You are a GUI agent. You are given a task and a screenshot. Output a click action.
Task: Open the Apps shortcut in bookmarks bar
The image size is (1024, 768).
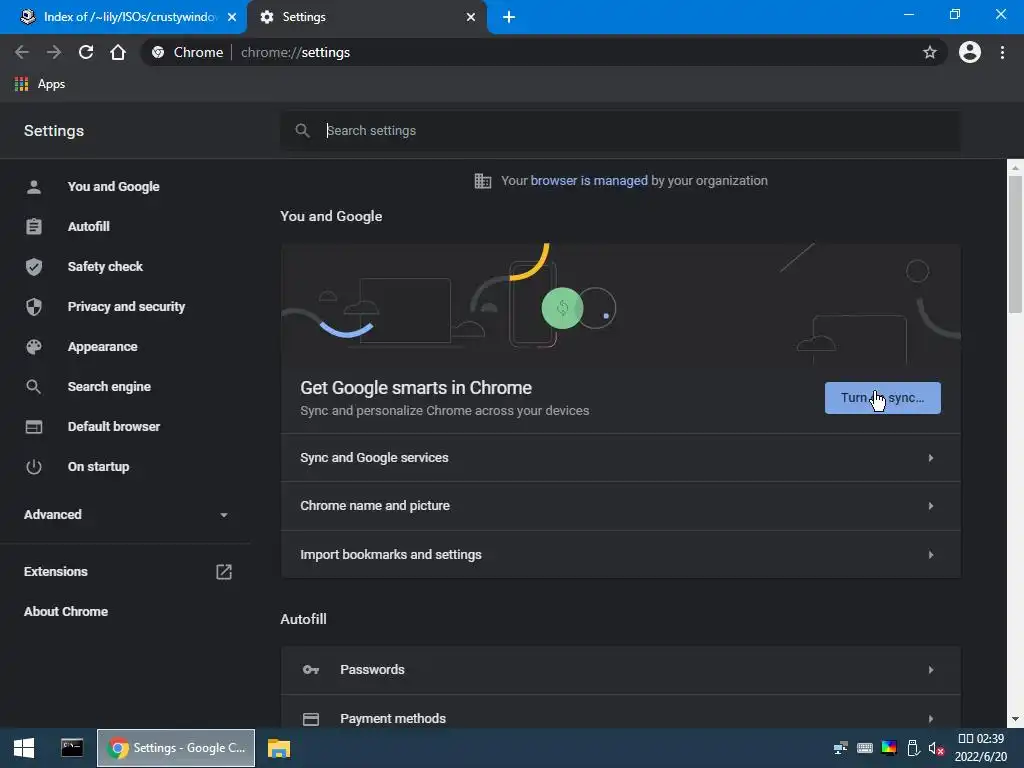tap(40, 84)
